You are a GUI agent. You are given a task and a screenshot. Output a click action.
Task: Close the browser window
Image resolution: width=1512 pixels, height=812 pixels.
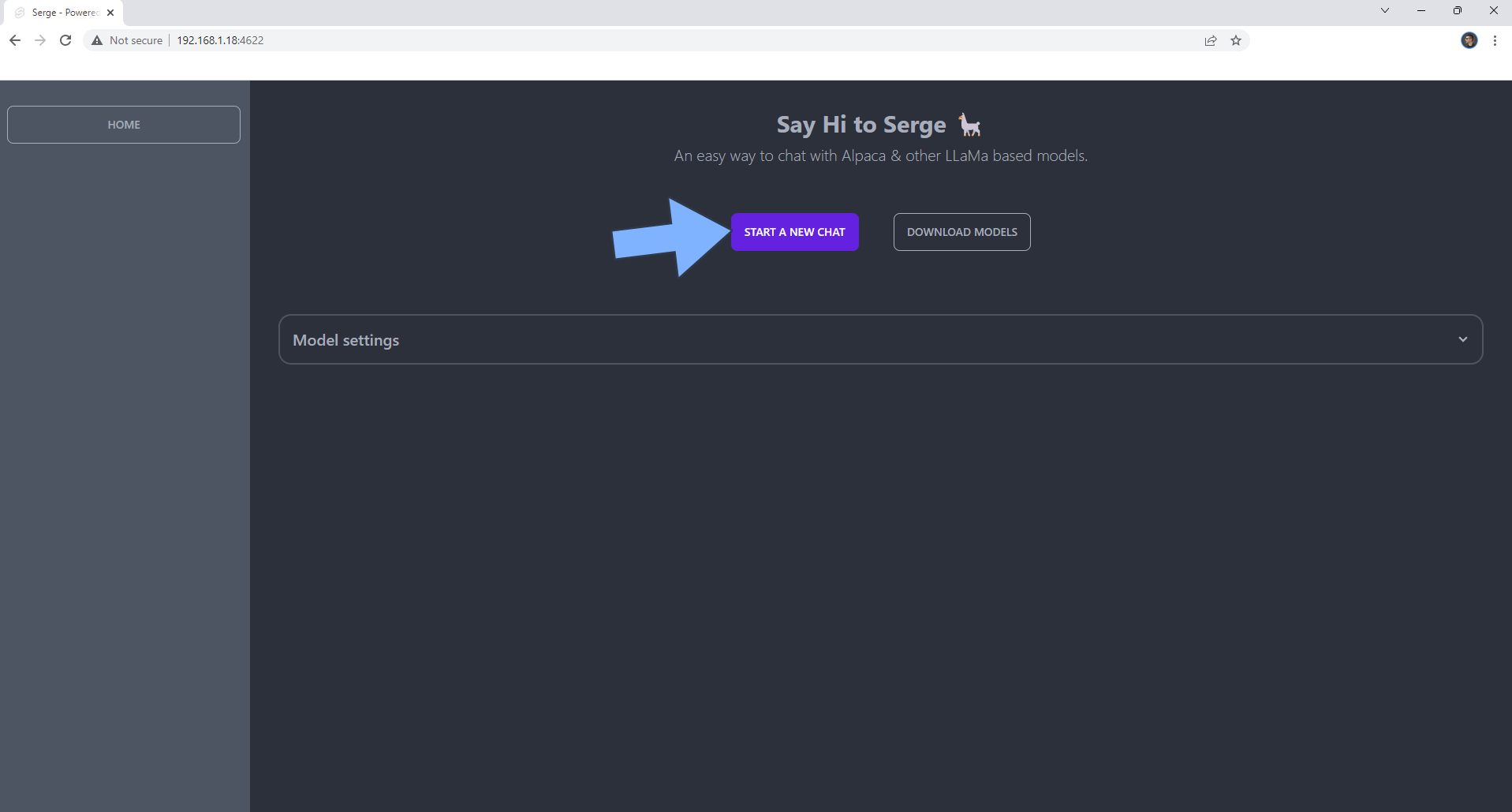tap(1493, 10)
